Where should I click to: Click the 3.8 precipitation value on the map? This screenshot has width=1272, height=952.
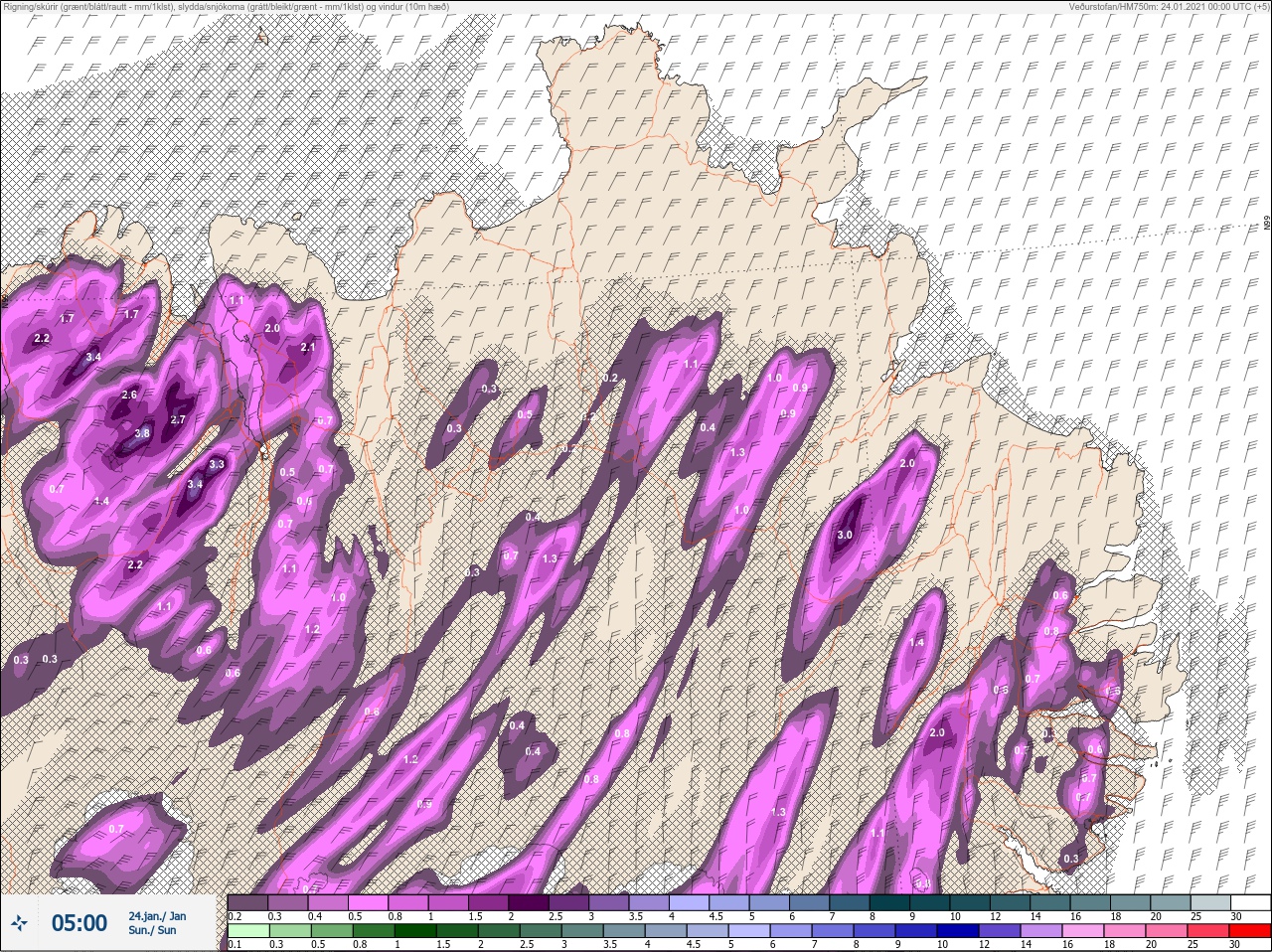click(x=142, y=433)
